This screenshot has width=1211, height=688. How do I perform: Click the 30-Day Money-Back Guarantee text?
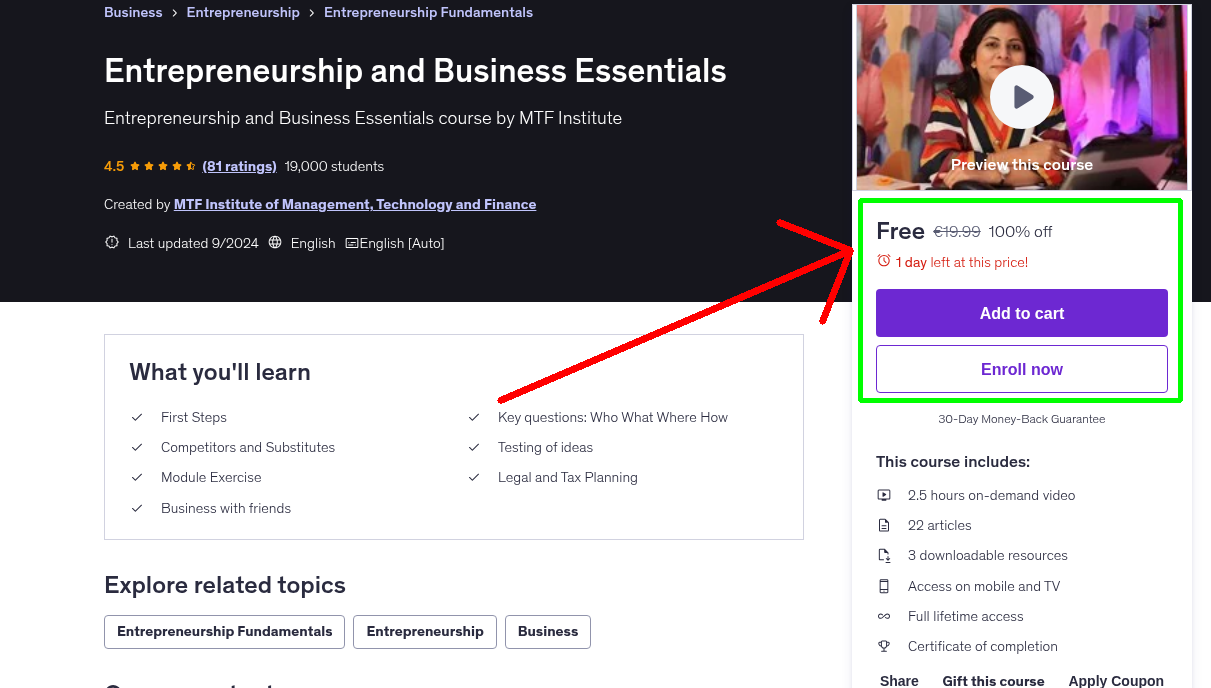pyautogui.click(x=1021, y=419)
